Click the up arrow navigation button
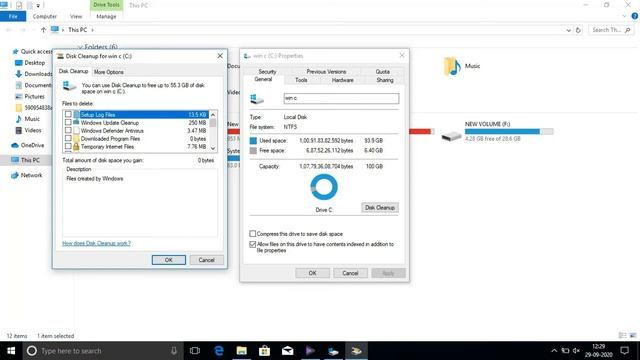The height and width of the screenshot is (360, 640). [x=43, y=30]
